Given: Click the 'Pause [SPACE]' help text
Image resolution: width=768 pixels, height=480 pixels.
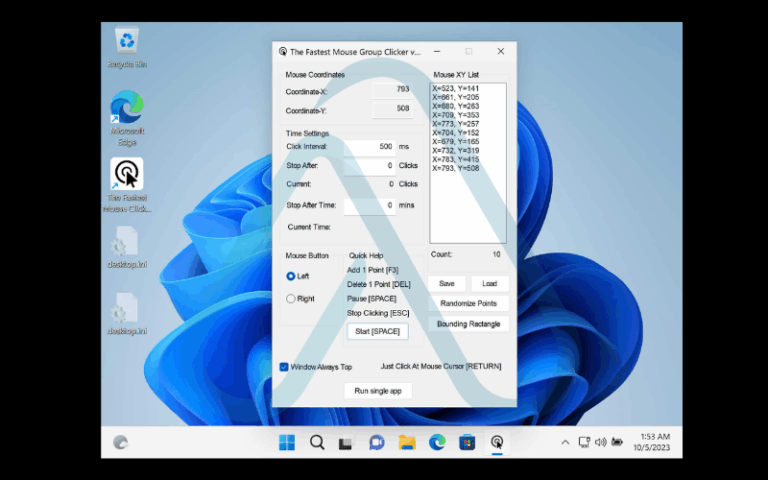Looking at the screenshot, I should coord(371,299).
